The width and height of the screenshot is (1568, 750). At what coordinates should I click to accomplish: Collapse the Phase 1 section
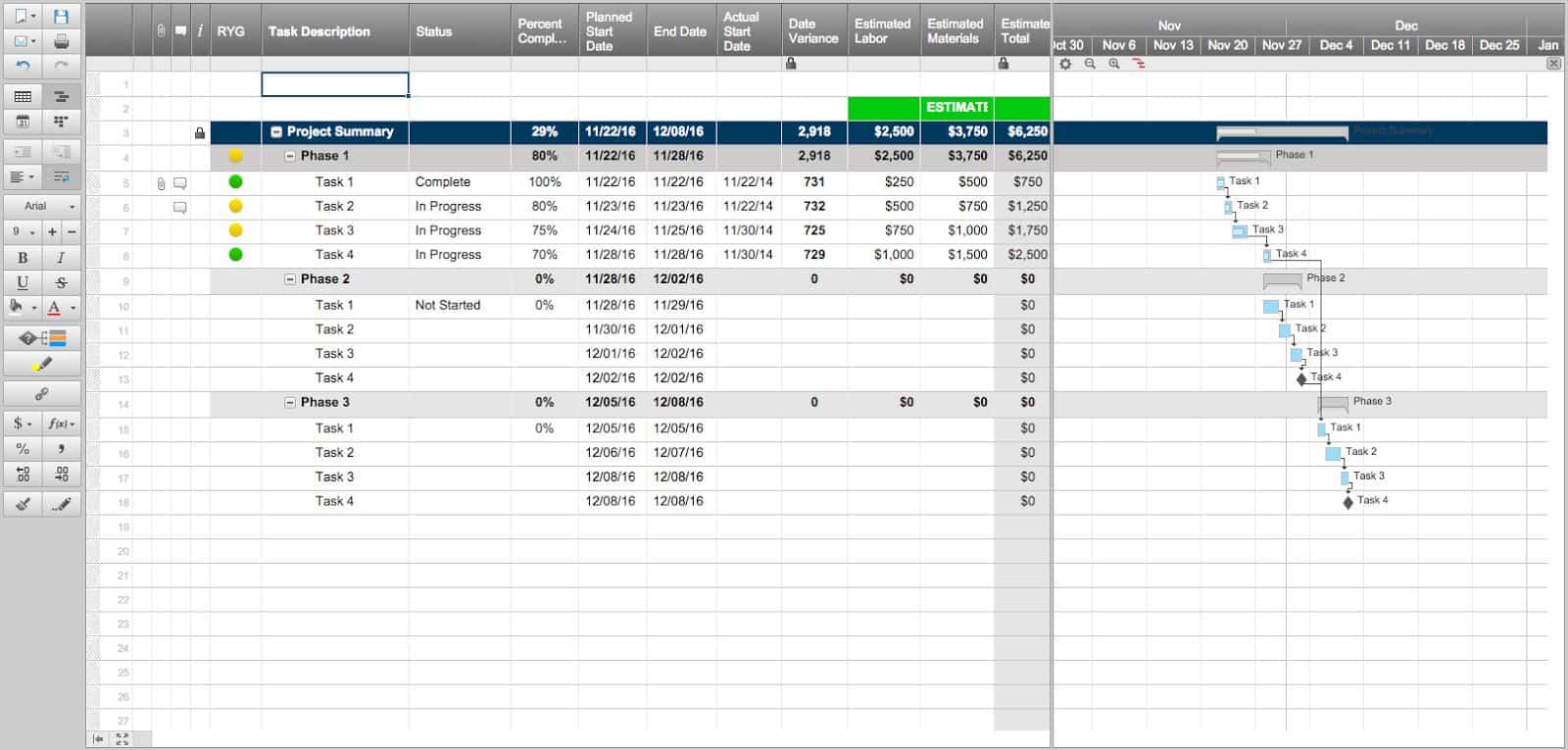coord(290,156)
